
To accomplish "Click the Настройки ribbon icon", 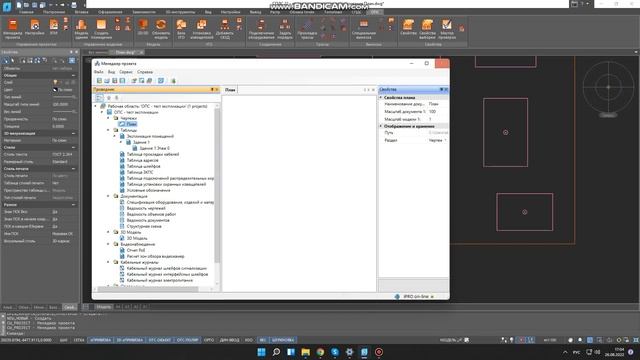I will (x=35, y=28).
